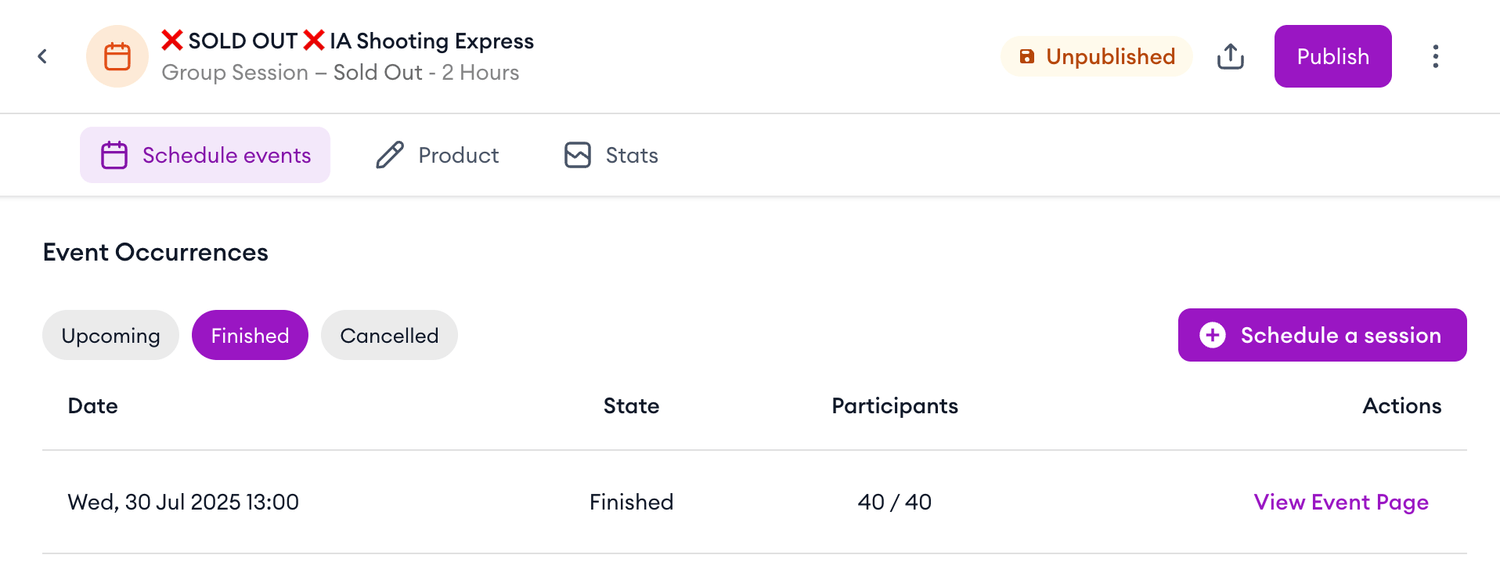This screenshot has width=1500, height=576.
Task: Open the three-dot more options menu
Action: [1435, 57]
